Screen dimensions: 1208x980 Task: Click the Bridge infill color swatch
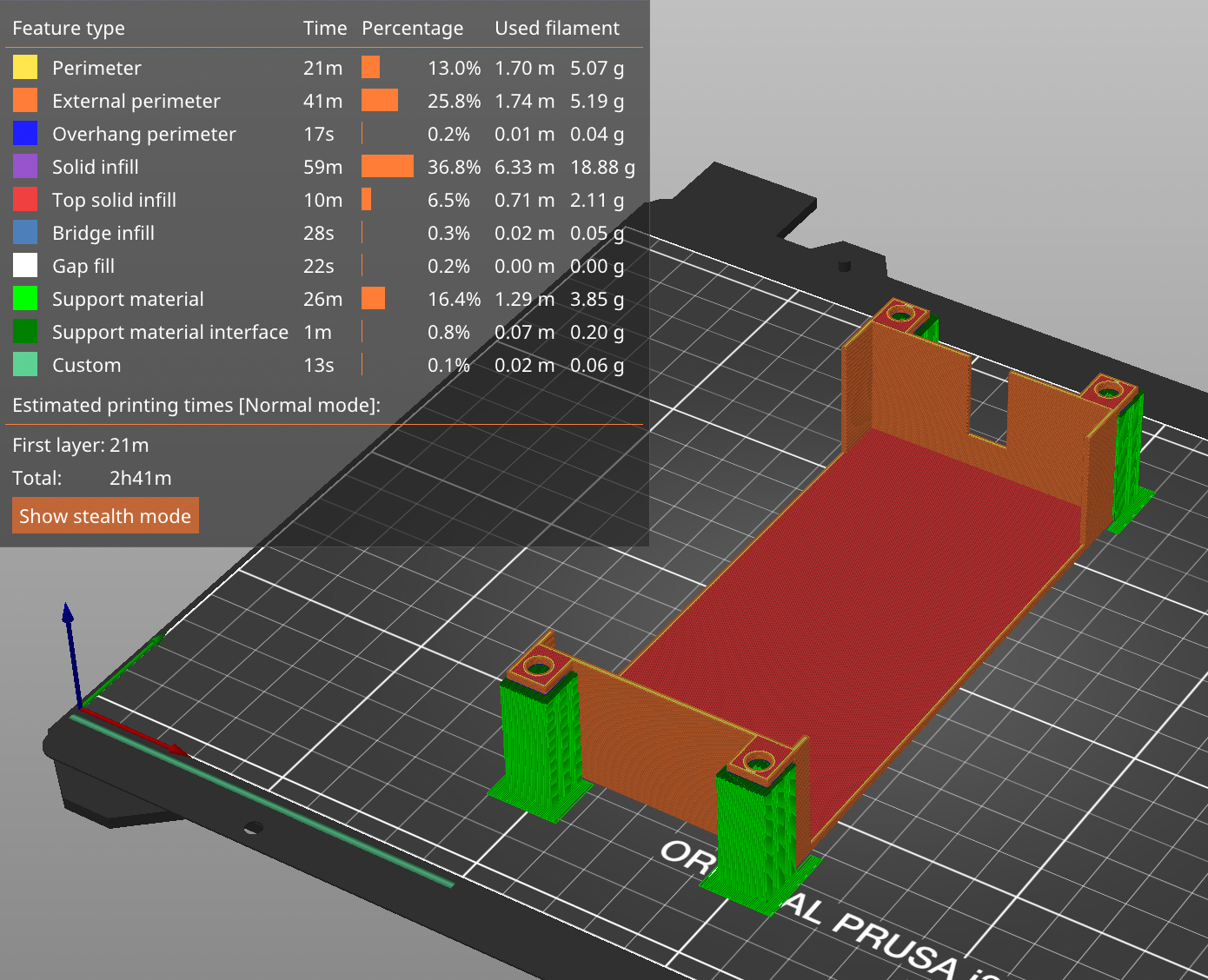[x=25, y=232]
